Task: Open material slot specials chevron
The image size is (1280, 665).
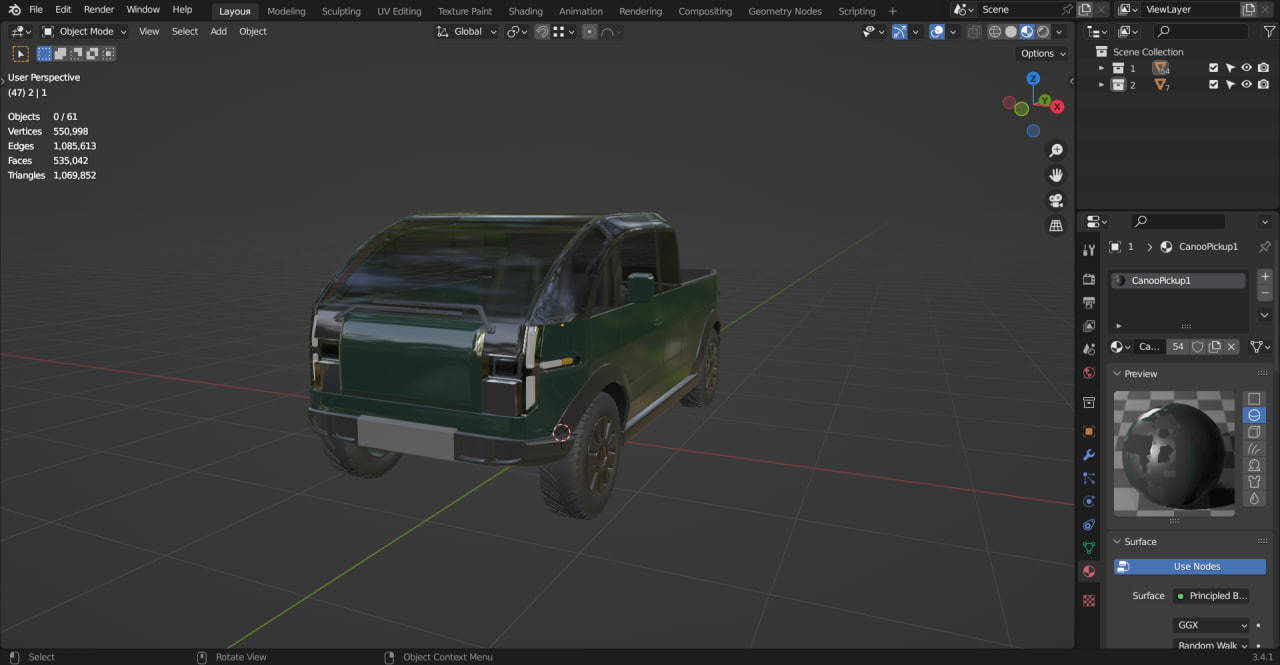Action: click(1265, 315)
